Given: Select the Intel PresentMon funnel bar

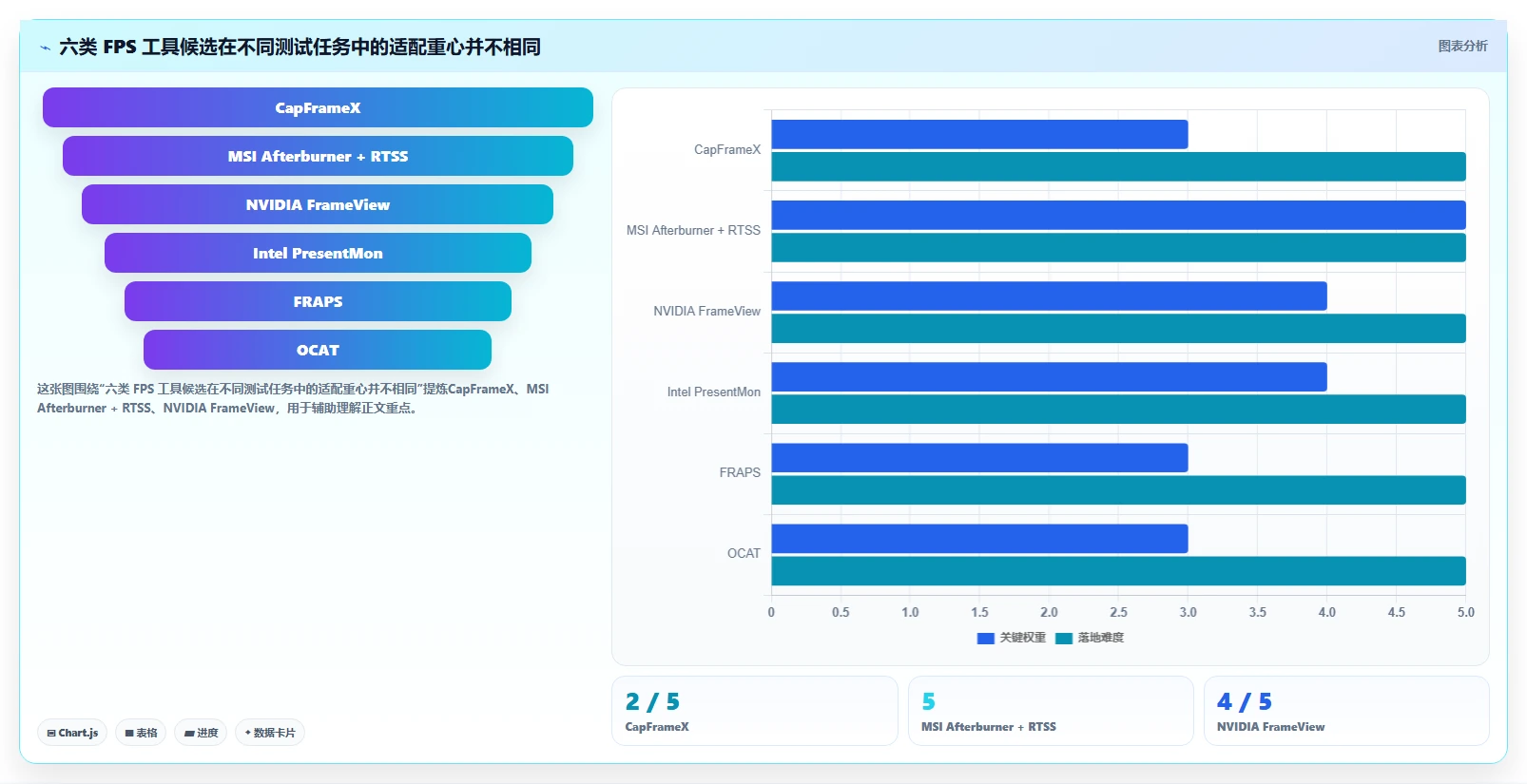Looking at the screenshot, I should pyautogui.click(x=318, y=253).
